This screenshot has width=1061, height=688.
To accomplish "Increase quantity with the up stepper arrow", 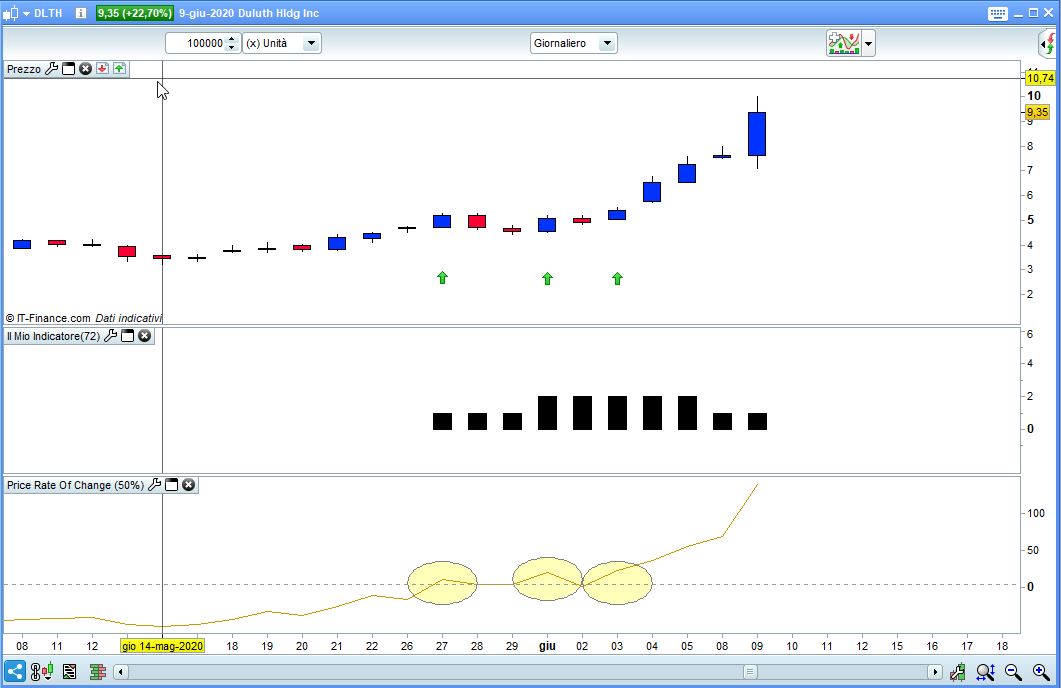I will (232, 39).
